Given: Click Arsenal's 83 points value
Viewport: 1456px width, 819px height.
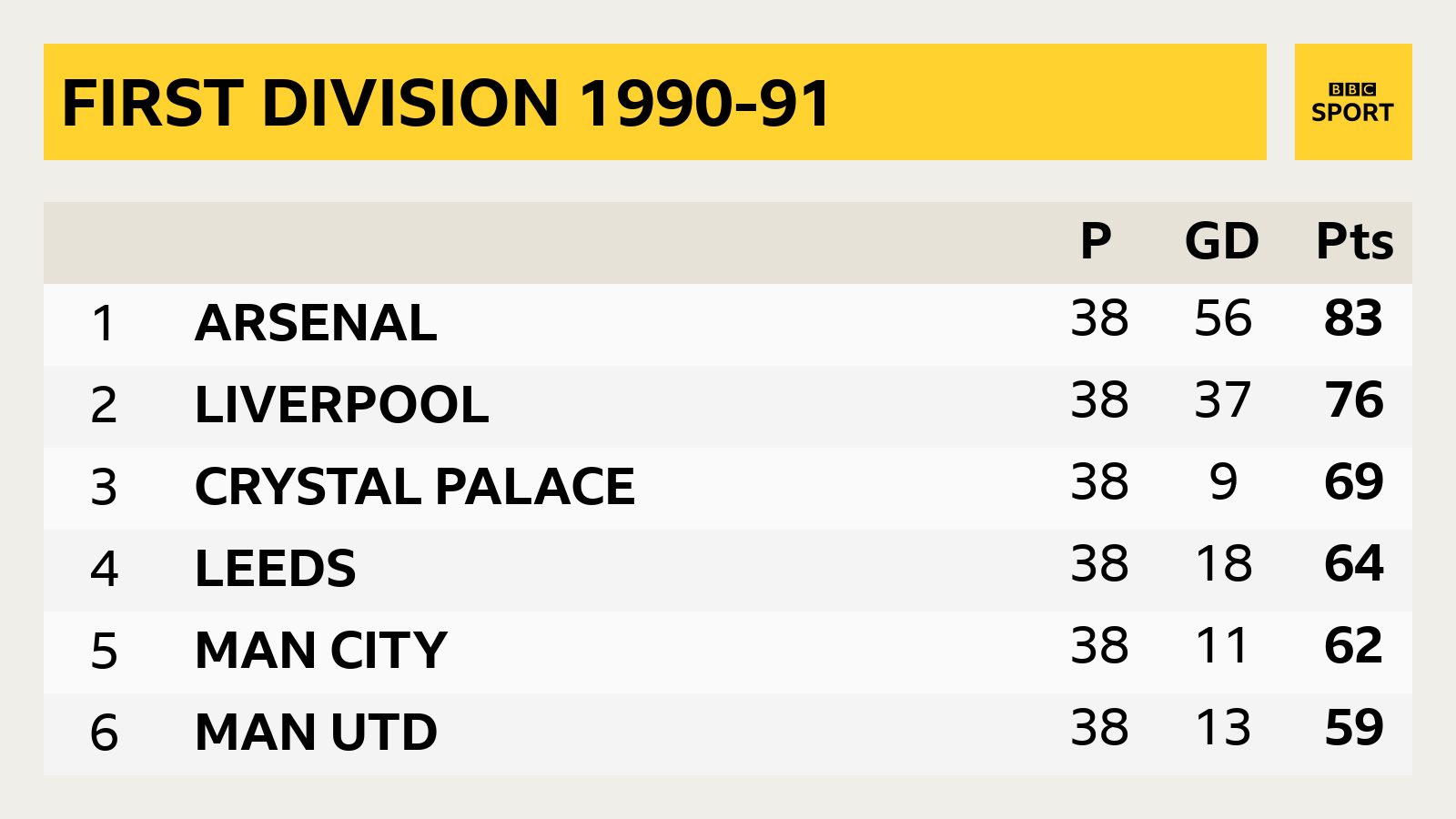Looking at the screenshot, I should 1353,318.
